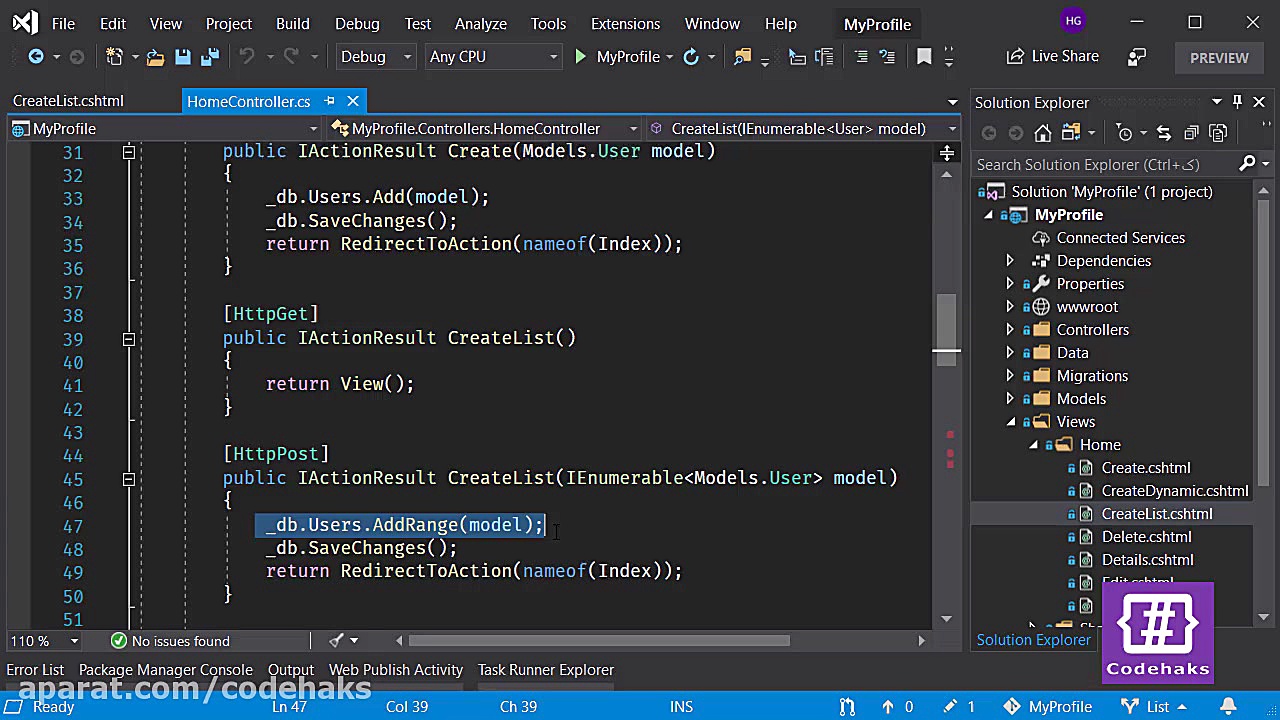Click the Search Solution Explorer input field
Image resolution: width=1280 pixels, height=720 pixels.
1105,164
